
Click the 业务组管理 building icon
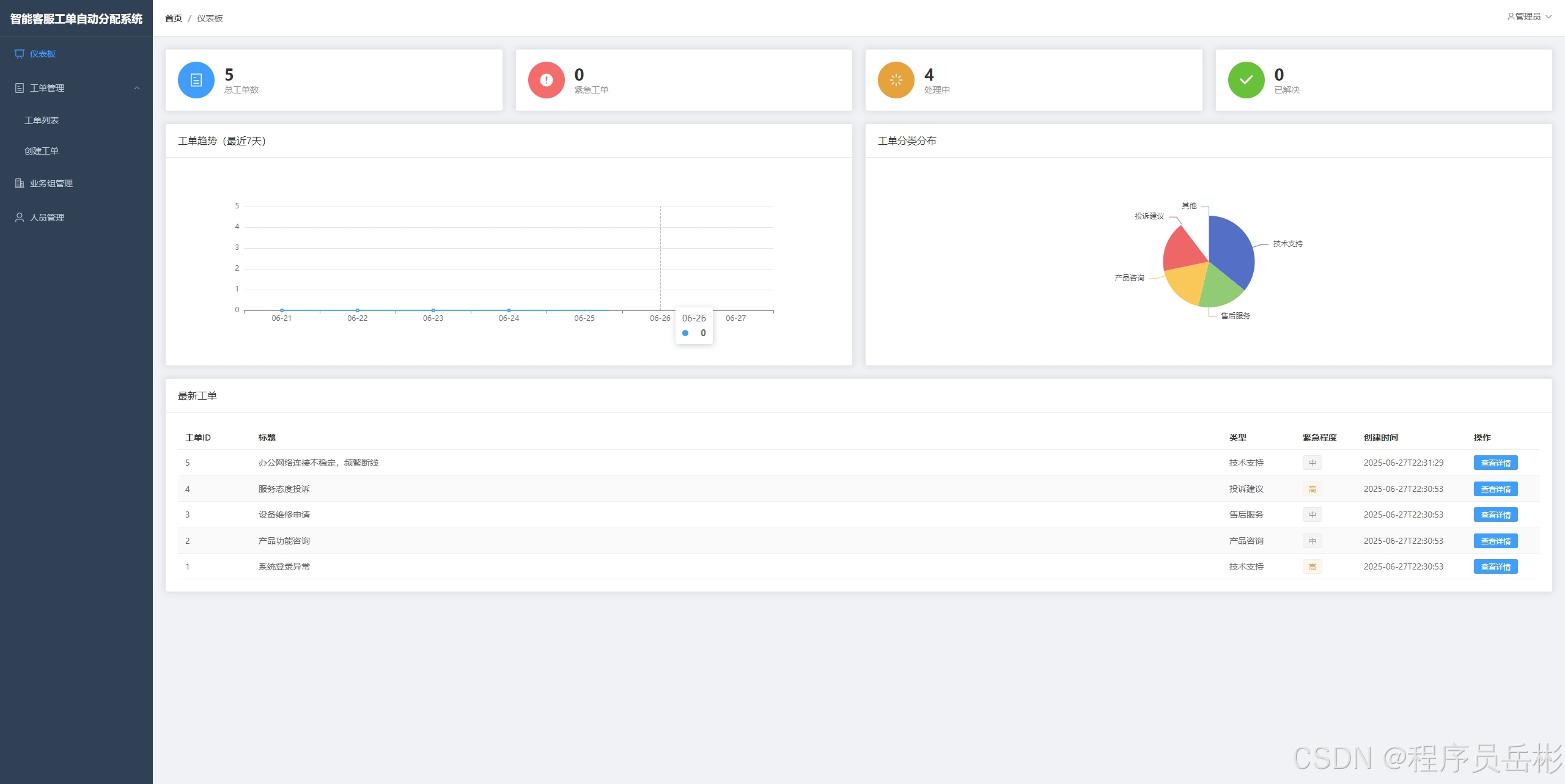point(20,183)
